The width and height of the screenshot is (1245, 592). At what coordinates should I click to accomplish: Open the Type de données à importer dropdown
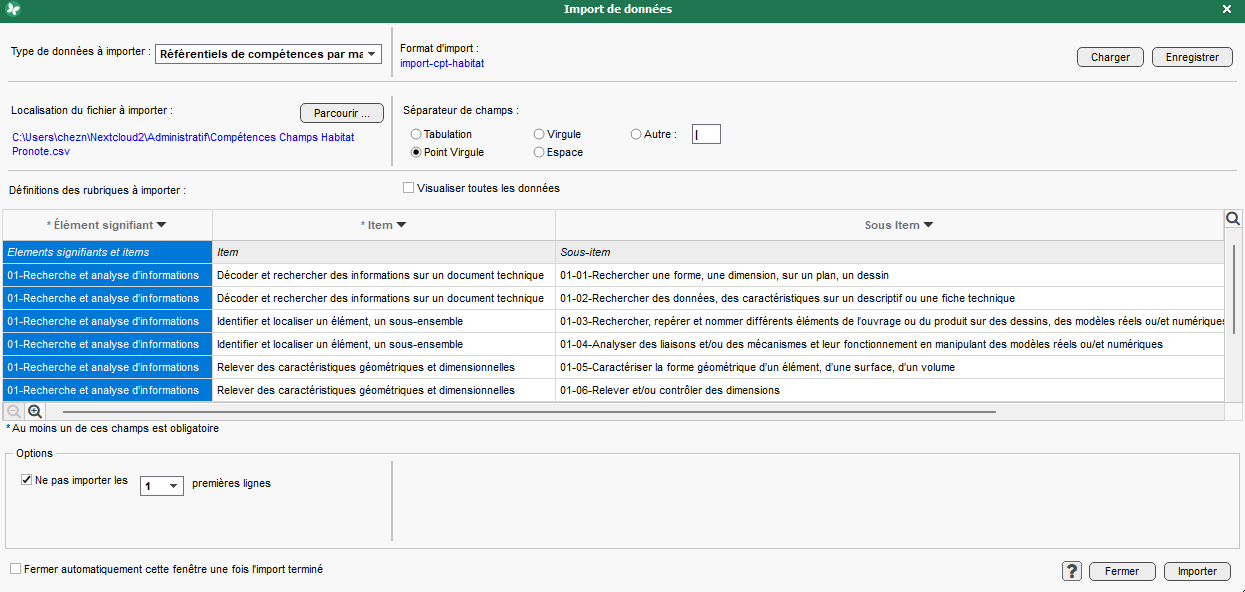coord(269,54)
